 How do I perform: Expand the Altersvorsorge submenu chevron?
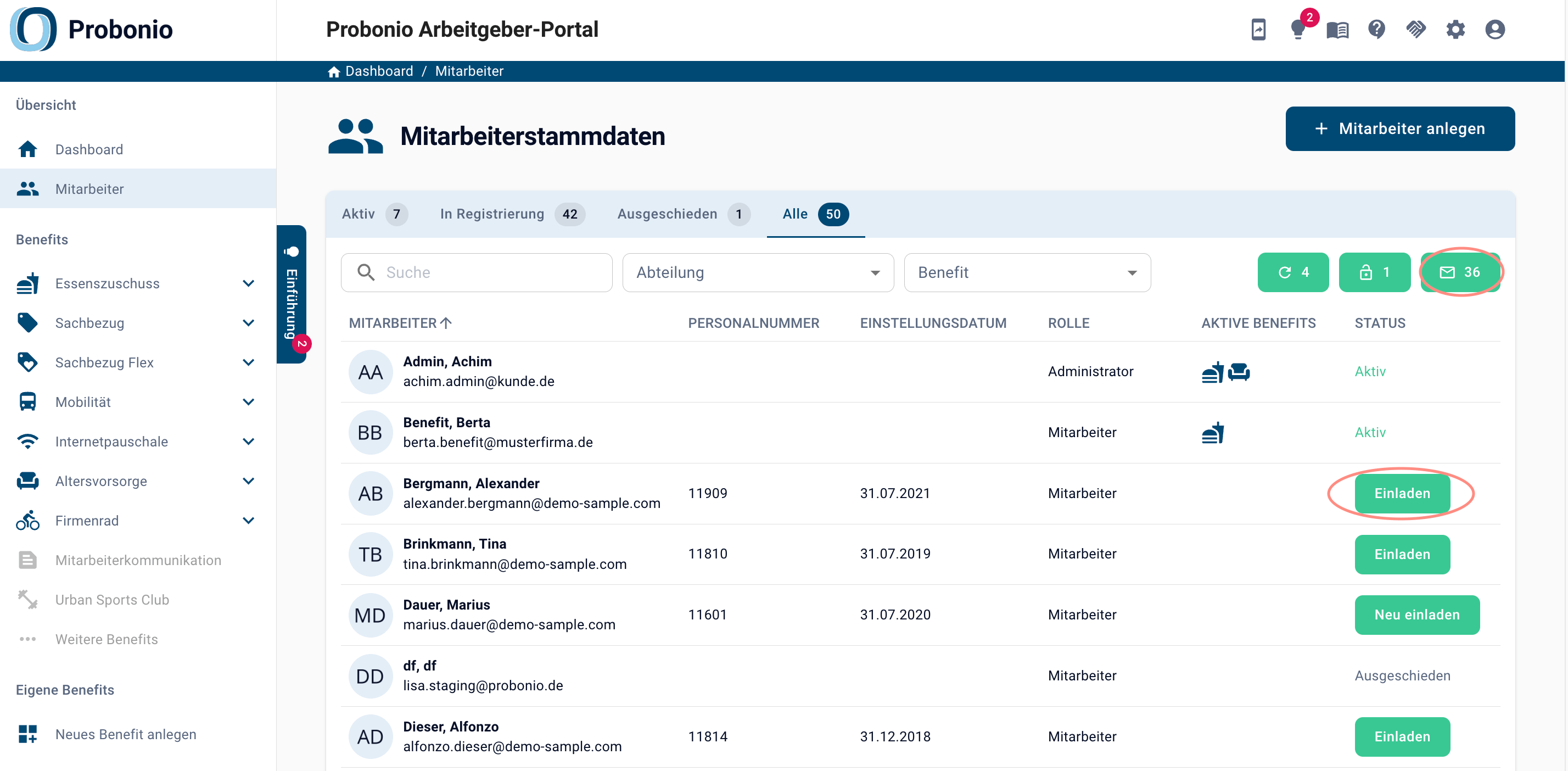pyautogui.click(x=248, y=481)
